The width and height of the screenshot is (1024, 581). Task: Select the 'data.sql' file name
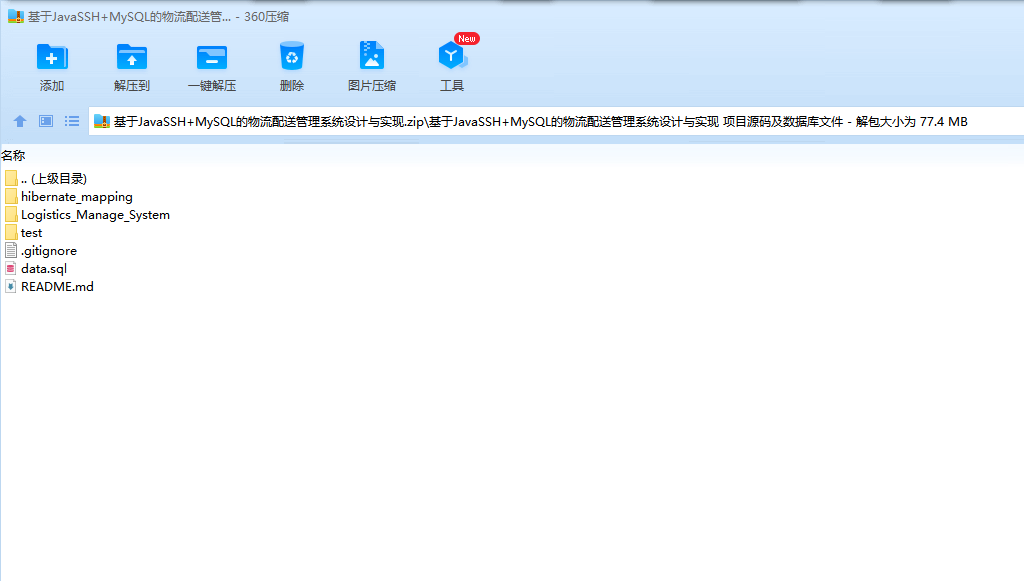tap(44, 269)
